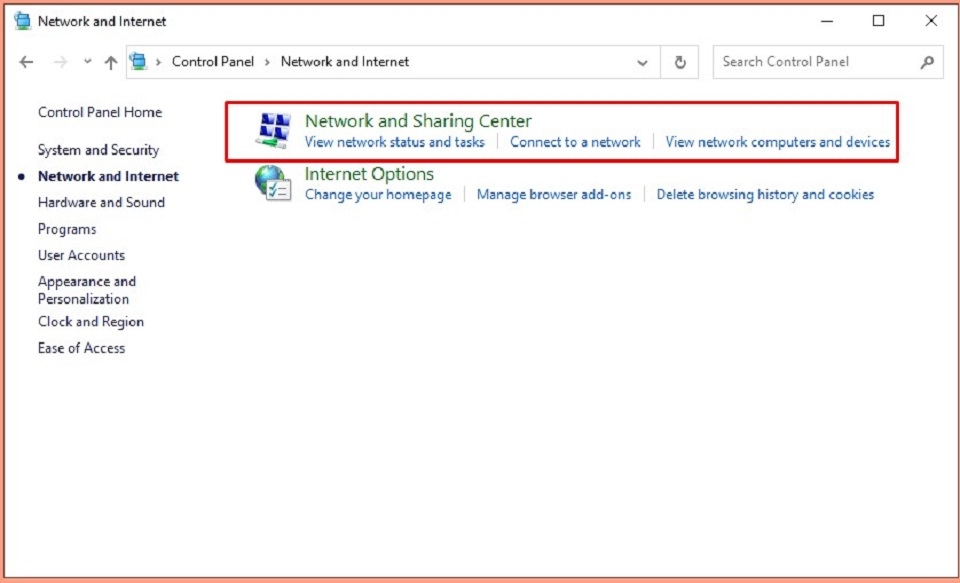Minimize the Network and Internet window
Image resolution: width=960 pixels, height=583 pixels.
(827, 21)
